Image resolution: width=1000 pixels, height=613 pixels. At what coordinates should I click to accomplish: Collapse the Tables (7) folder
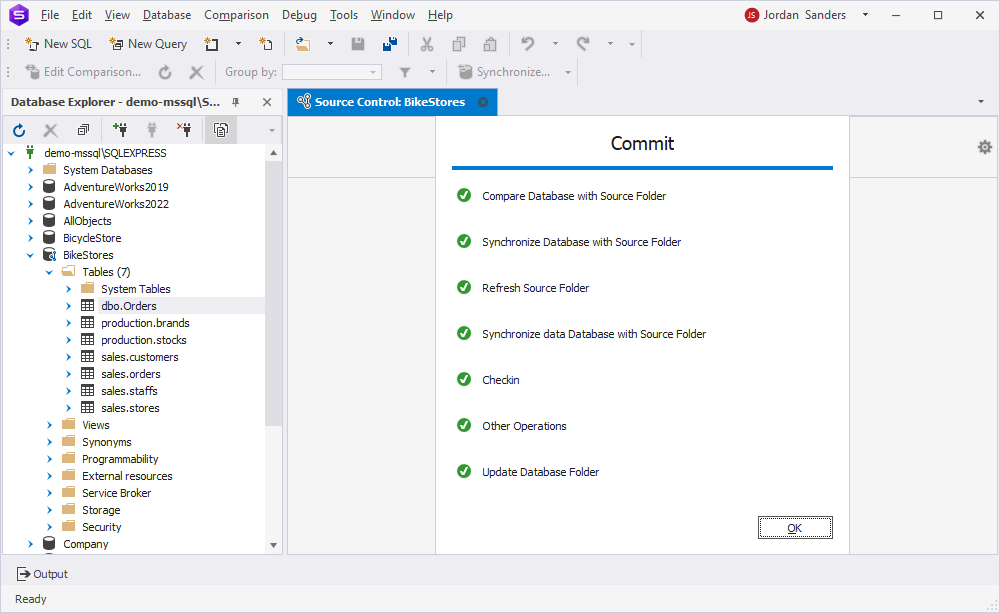coord(49,272)
